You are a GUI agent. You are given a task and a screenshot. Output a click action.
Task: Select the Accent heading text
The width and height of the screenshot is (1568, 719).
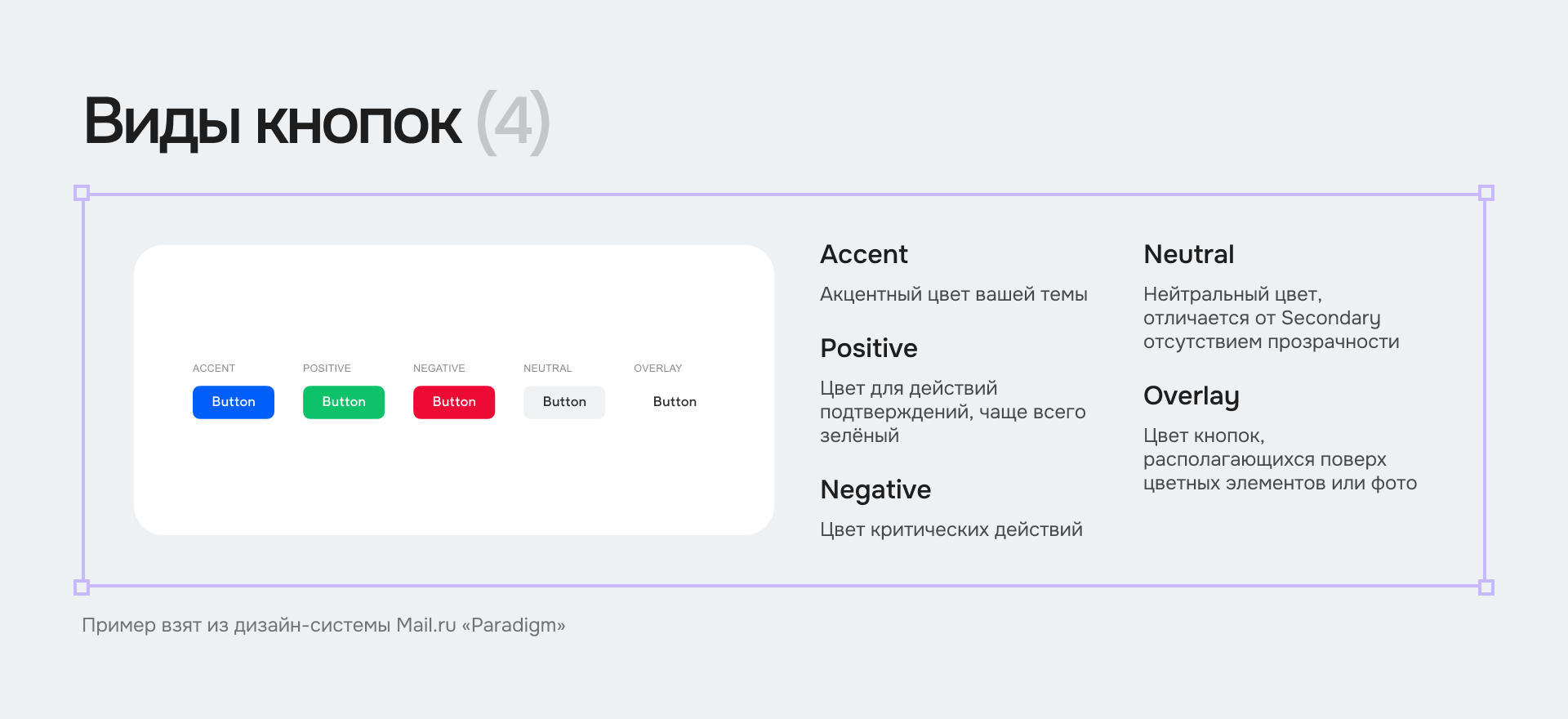point(864,255)
